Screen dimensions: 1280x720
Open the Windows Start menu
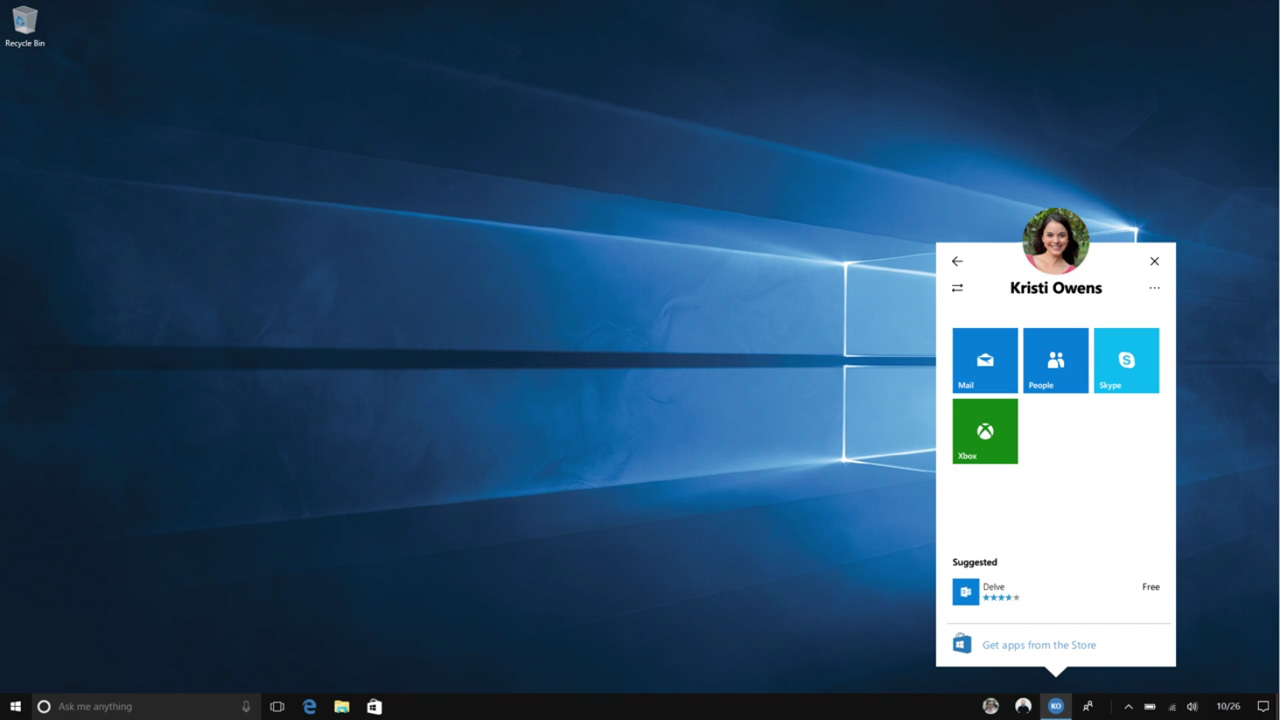point(15,706)
